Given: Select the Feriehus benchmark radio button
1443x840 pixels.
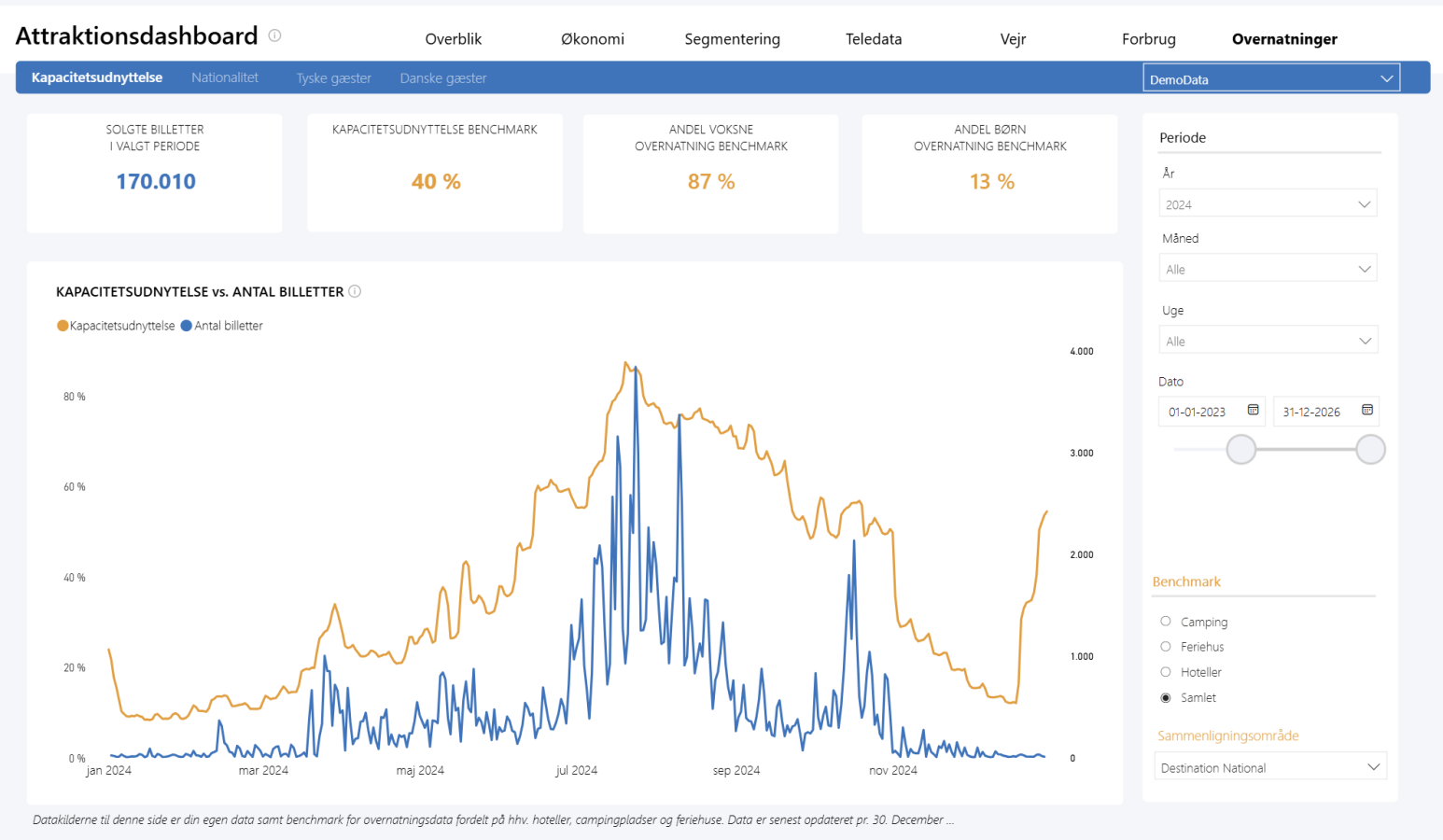Looking at the screenshot, I should 1165,647.
